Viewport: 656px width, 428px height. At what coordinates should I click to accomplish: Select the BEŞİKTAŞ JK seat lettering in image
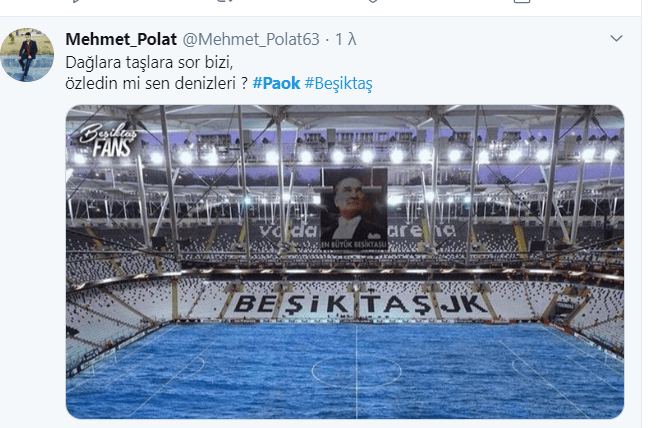point(361,304)
